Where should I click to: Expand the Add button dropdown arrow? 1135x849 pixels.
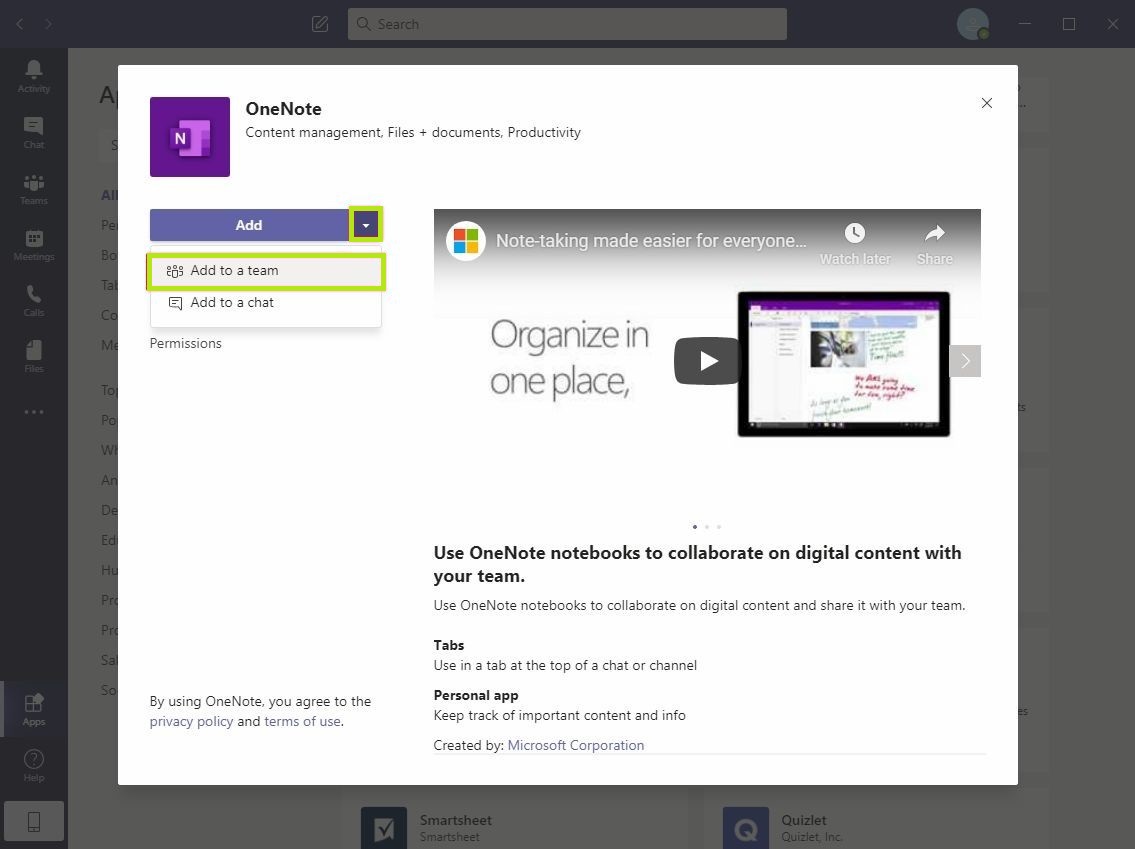[x=366, y=225]
